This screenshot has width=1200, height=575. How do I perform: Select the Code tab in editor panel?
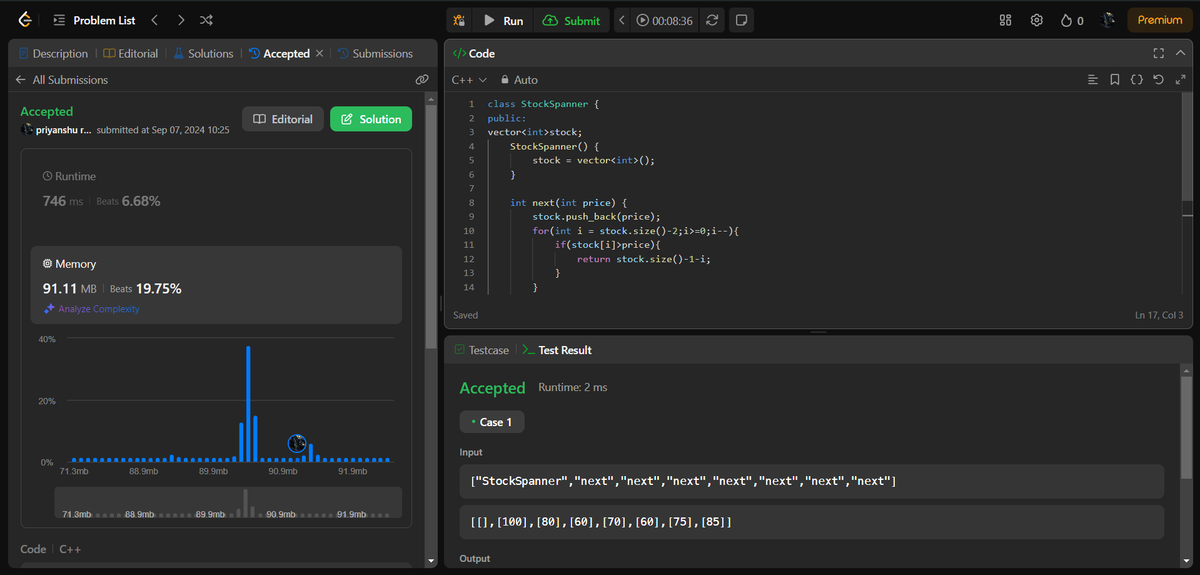click(474, 54)
